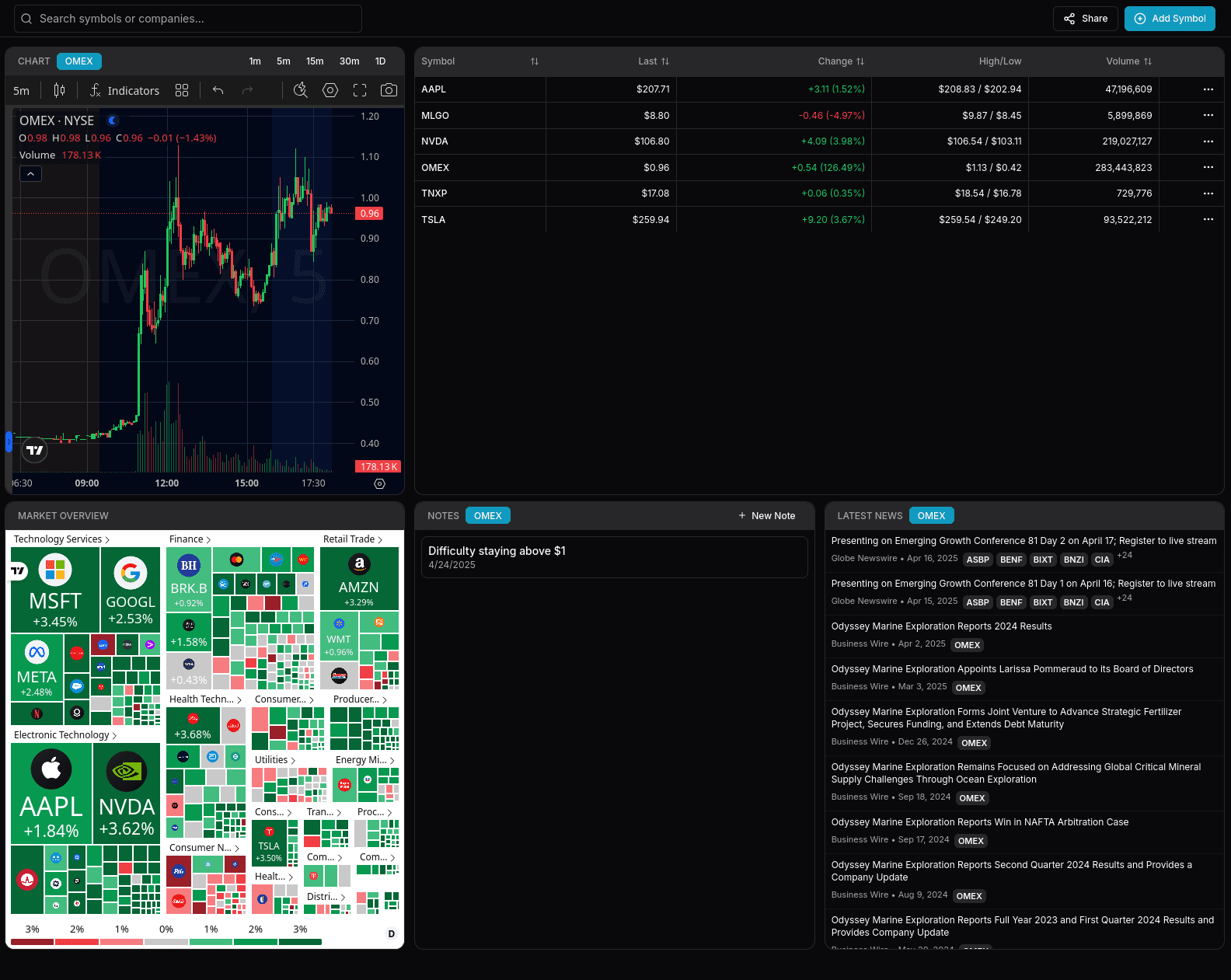The height and width of the screenshot is (980, 1231).
Task: Enter fullscreen chart mode
Action: point(360,90)
